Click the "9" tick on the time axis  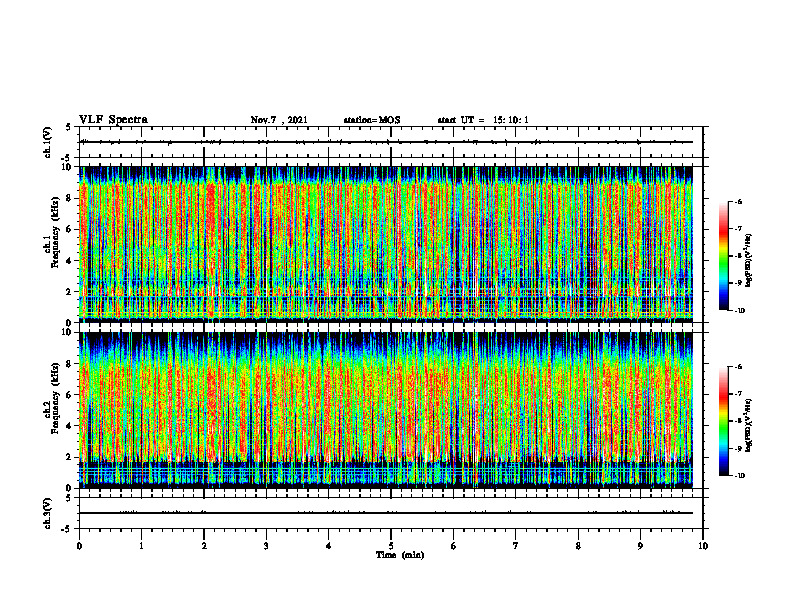640,546
